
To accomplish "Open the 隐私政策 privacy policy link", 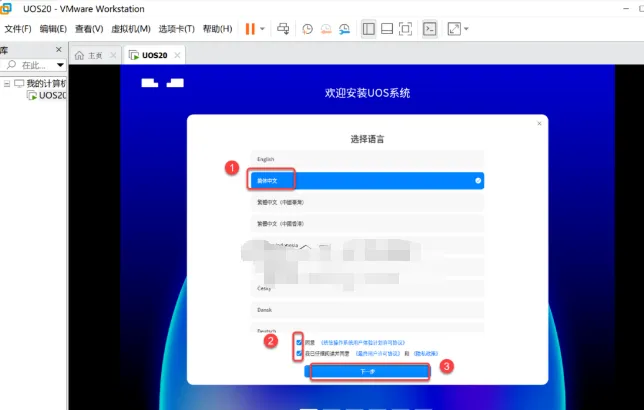I will (426, 353).
